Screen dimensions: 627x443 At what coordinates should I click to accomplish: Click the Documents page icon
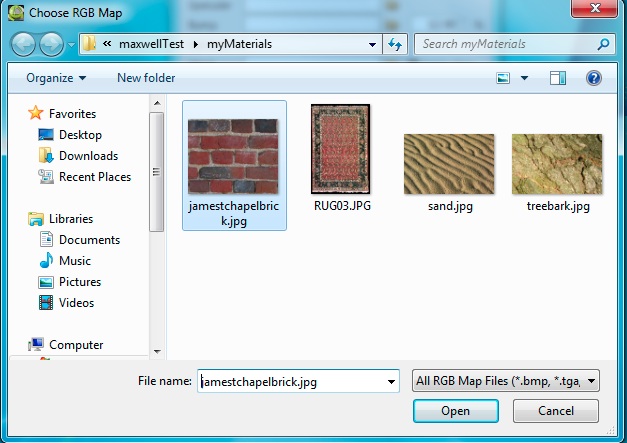[x=46, y=239]
